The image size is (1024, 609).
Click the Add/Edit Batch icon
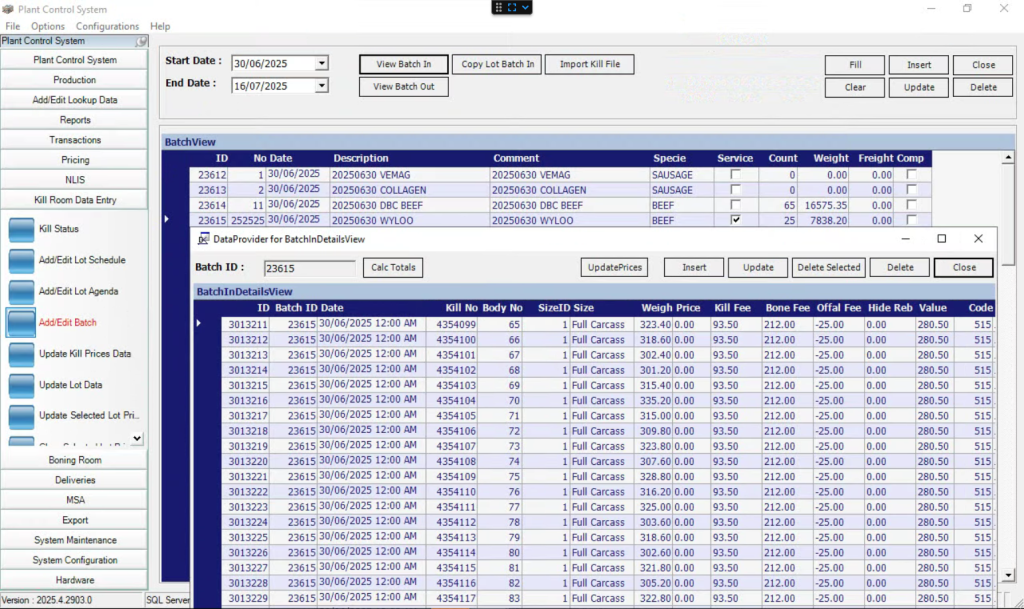click(21, 322)
